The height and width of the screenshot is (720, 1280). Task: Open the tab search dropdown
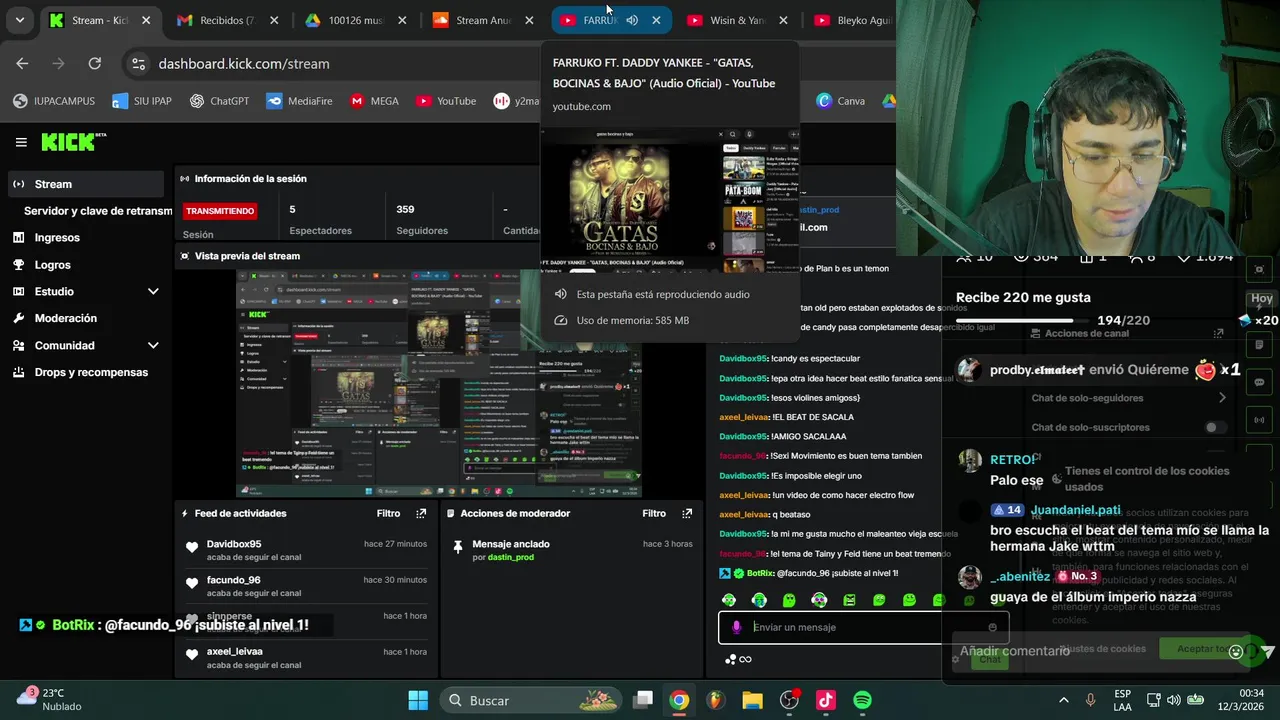[19, 20]
